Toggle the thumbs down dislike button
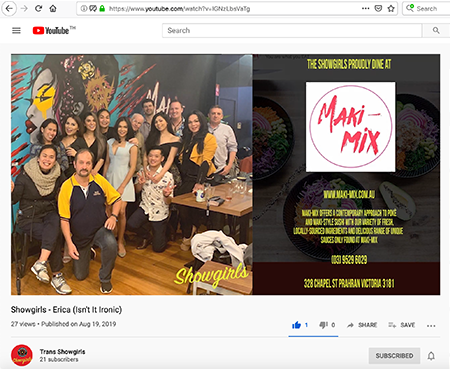450x369 pixels. pyautogui.click(x=327, y=325)
